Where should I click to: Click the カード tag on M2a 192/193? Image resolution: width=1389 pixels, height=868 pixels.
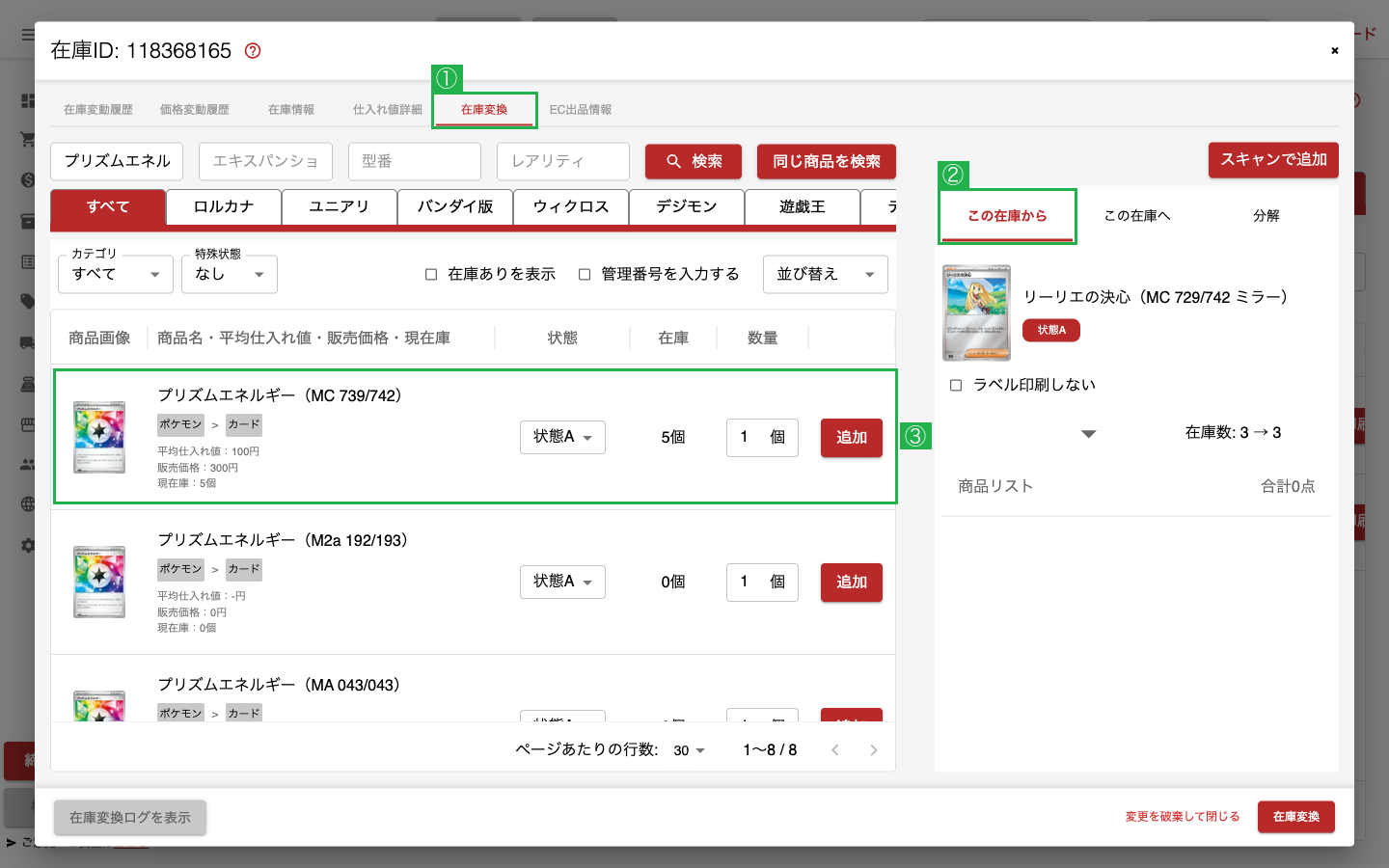(244, 569)
